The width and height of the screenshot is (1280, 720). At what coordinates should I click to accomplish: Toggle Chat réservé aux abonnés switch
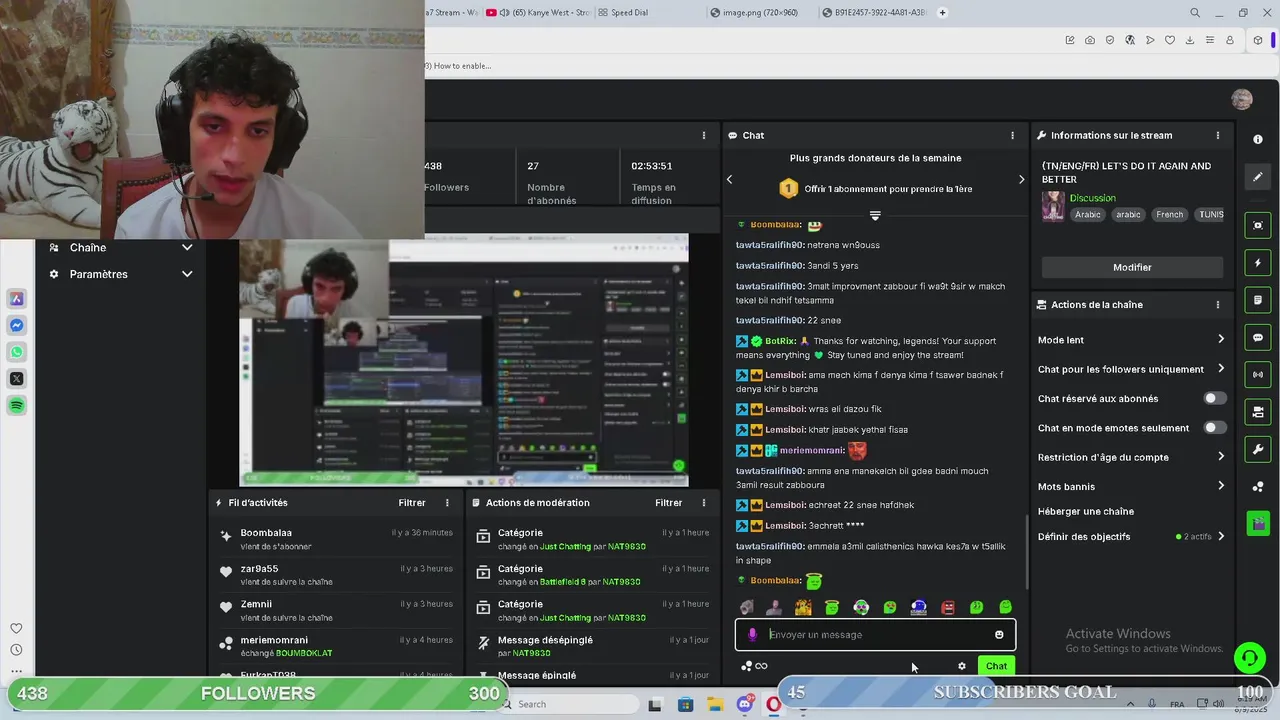[1214, 398]
